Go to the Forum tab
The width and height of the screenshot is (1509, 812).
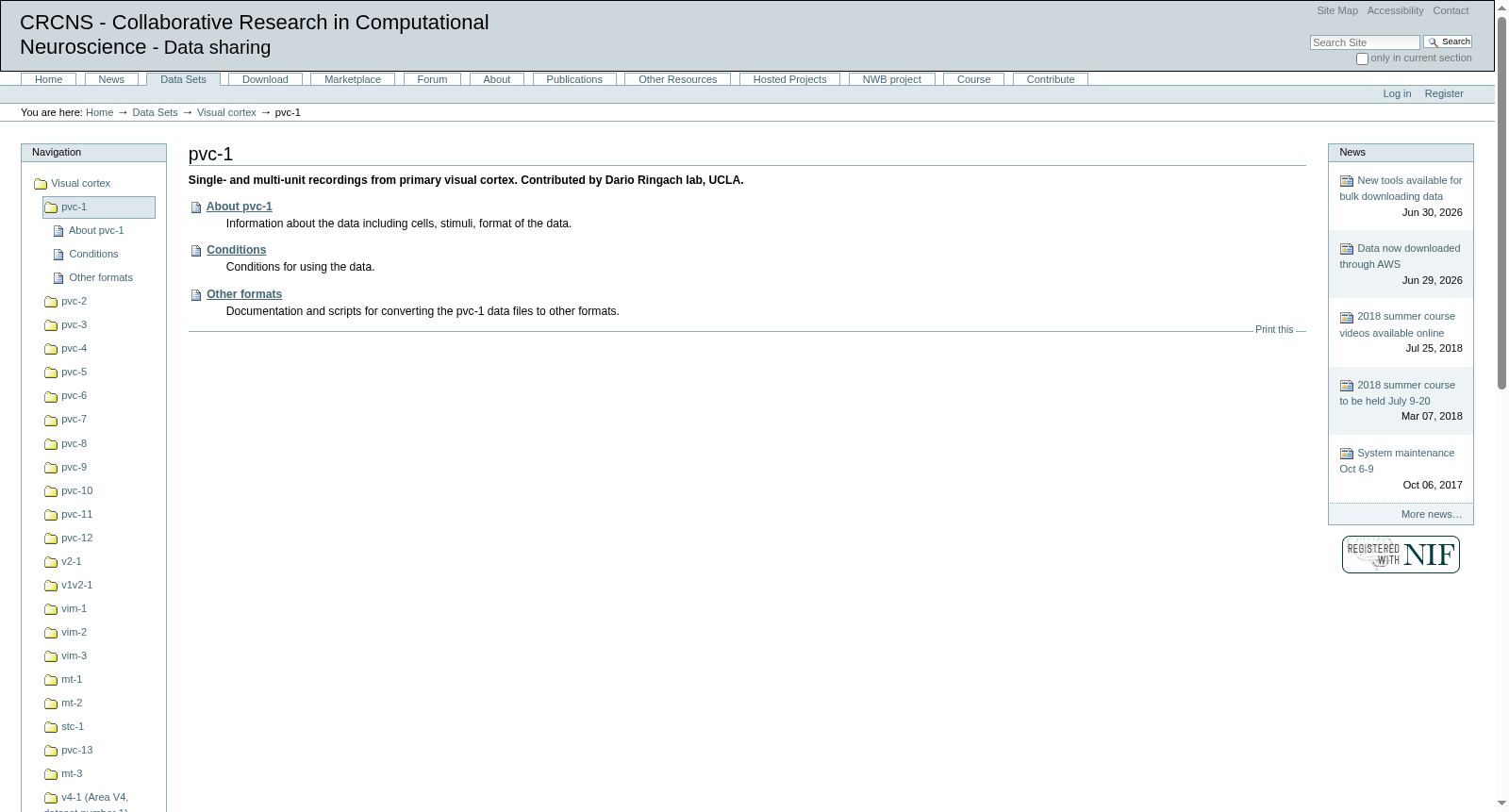coord(432,79)
